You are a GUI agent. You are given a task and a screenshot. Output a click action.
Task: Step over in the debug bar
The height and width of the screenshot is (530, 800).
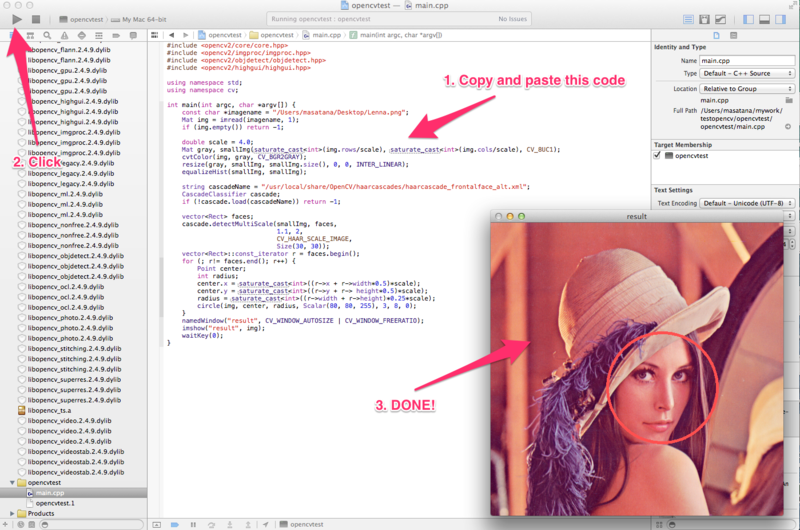click(211, 524)
